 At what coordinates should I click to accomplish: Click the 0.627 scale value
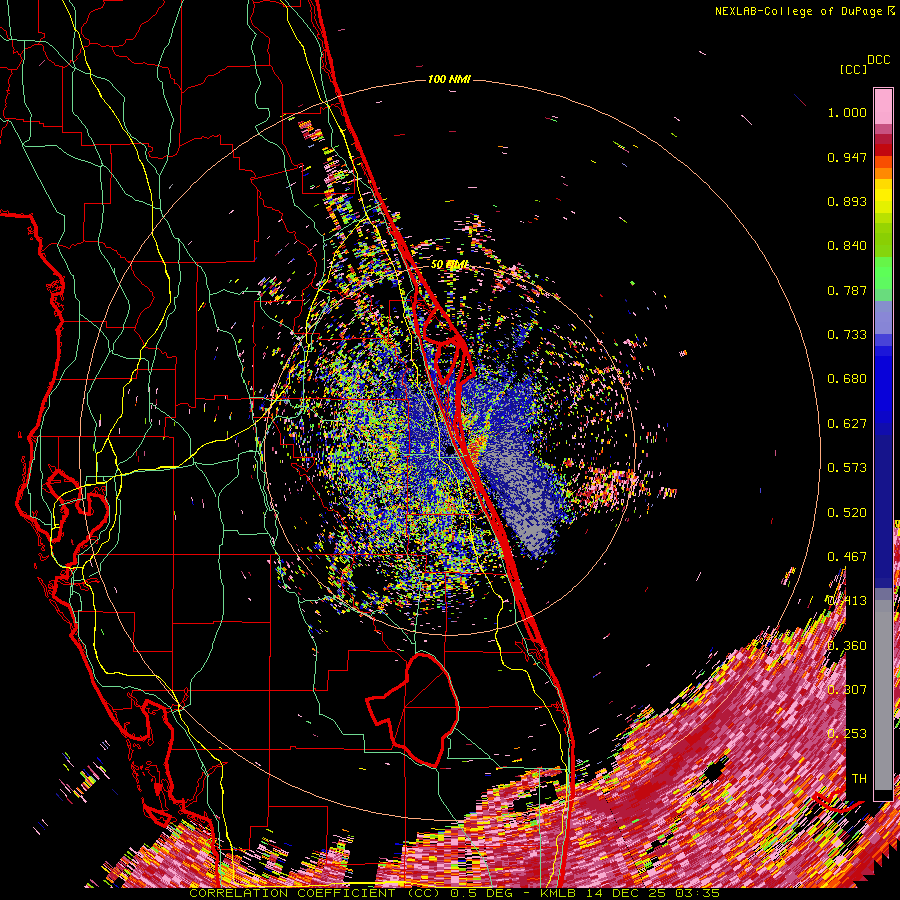point(847,424)
